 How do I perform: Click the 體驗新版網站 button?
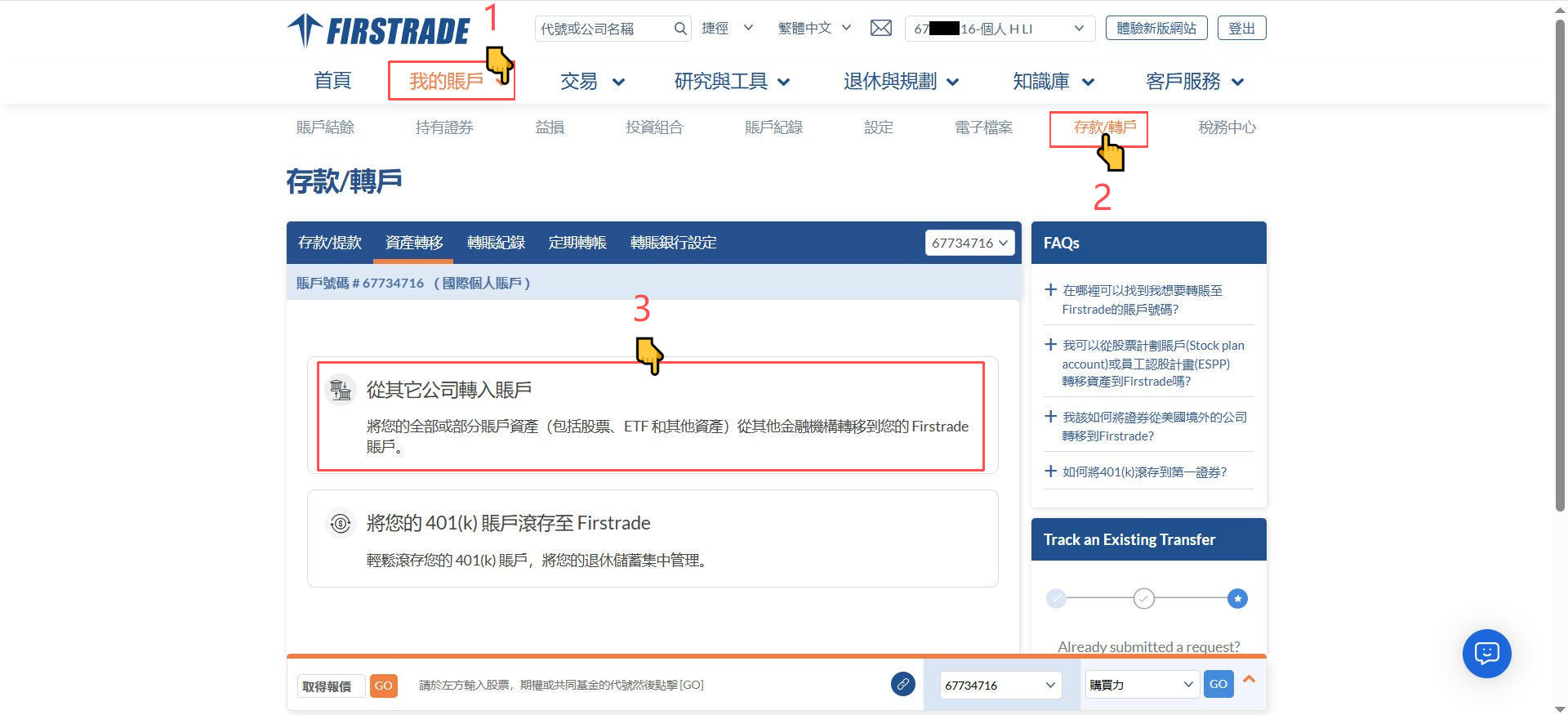coord(1156,29)
